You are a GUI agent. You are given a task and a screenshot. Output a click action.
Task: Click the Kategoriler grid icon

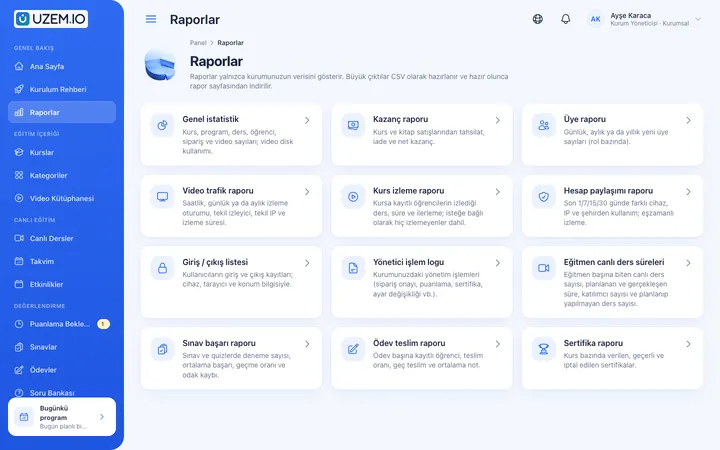[x=19, y=175]
